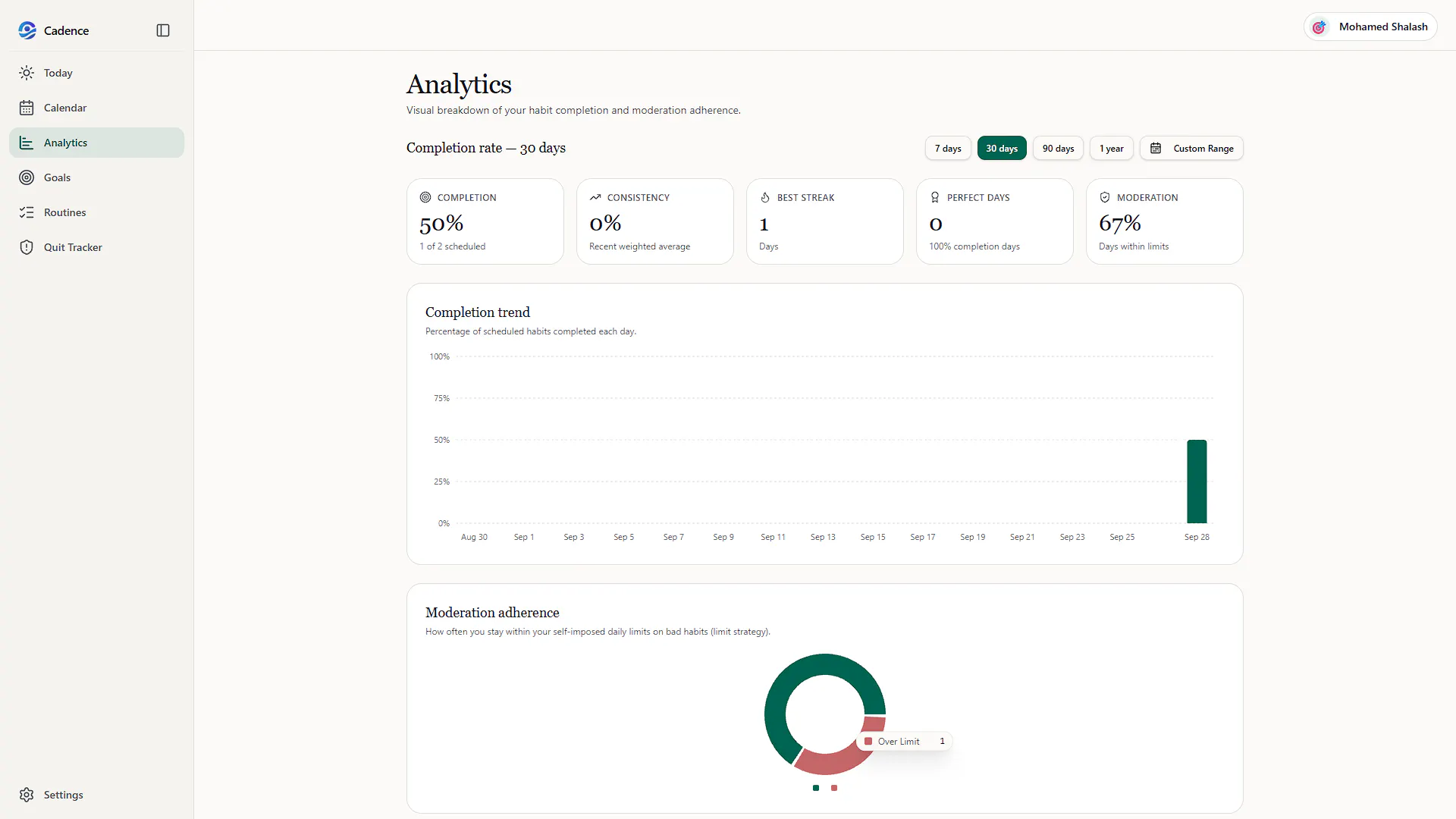This screenshot has height=819, width=1456.
Task: Click the 67% moderation value
Action: pyautogui.click(x=1120, y=223)
